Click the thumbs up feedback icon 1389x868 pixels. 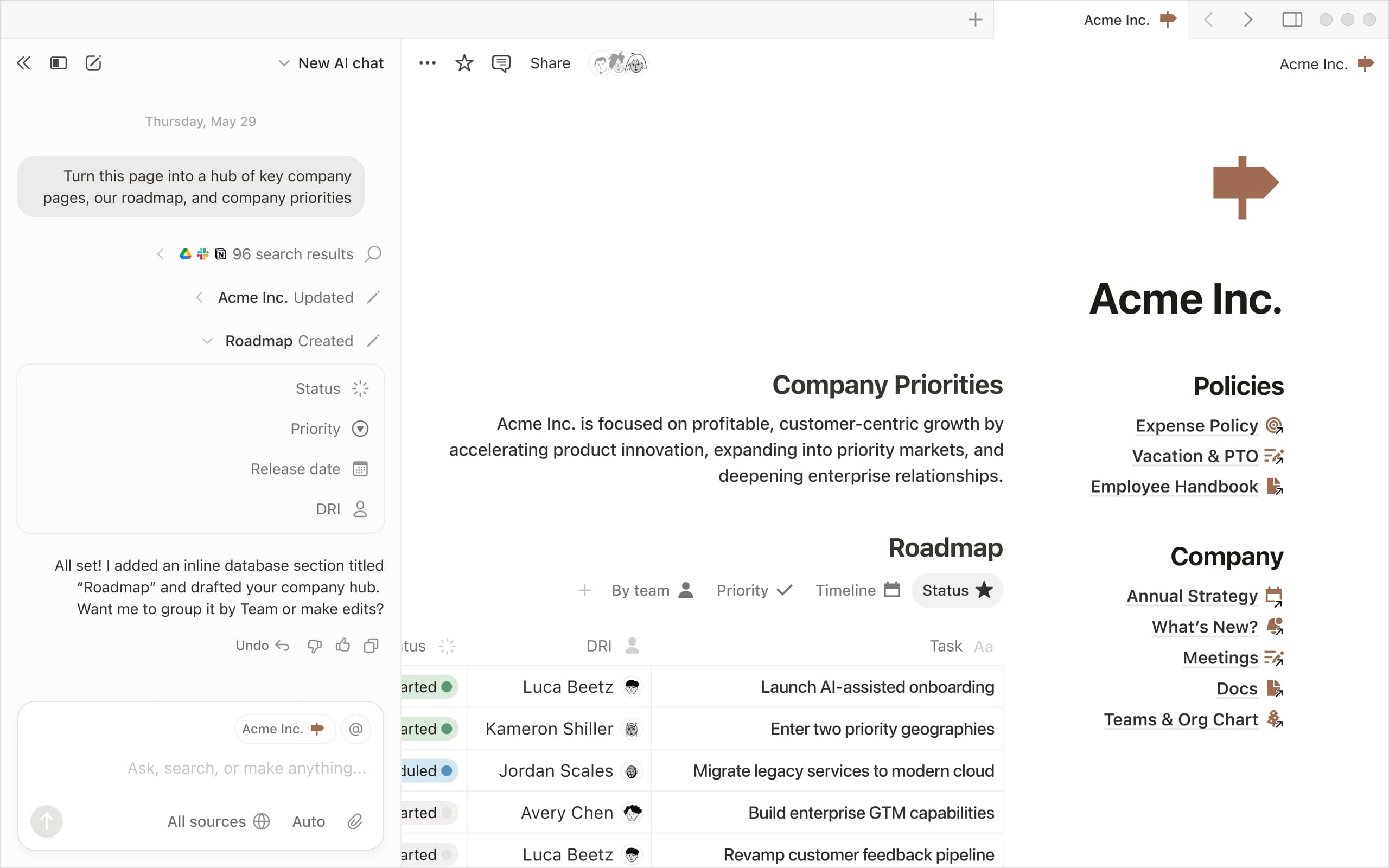pyautogui.click(x=343, y=645)
